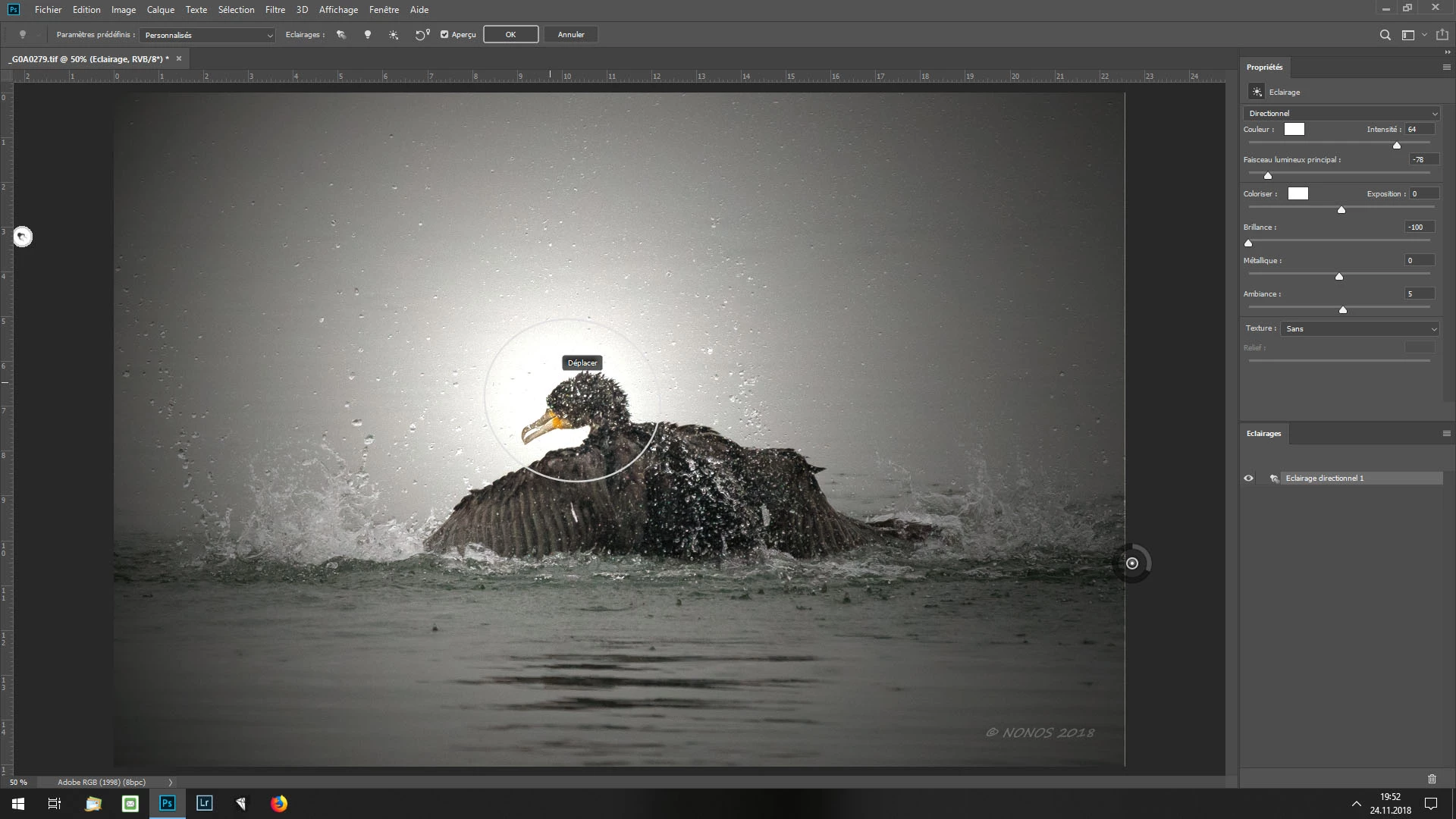Viewport: 1456px width, 819px height.
Task: Add a new spot light
Action: tap(341, 35)
